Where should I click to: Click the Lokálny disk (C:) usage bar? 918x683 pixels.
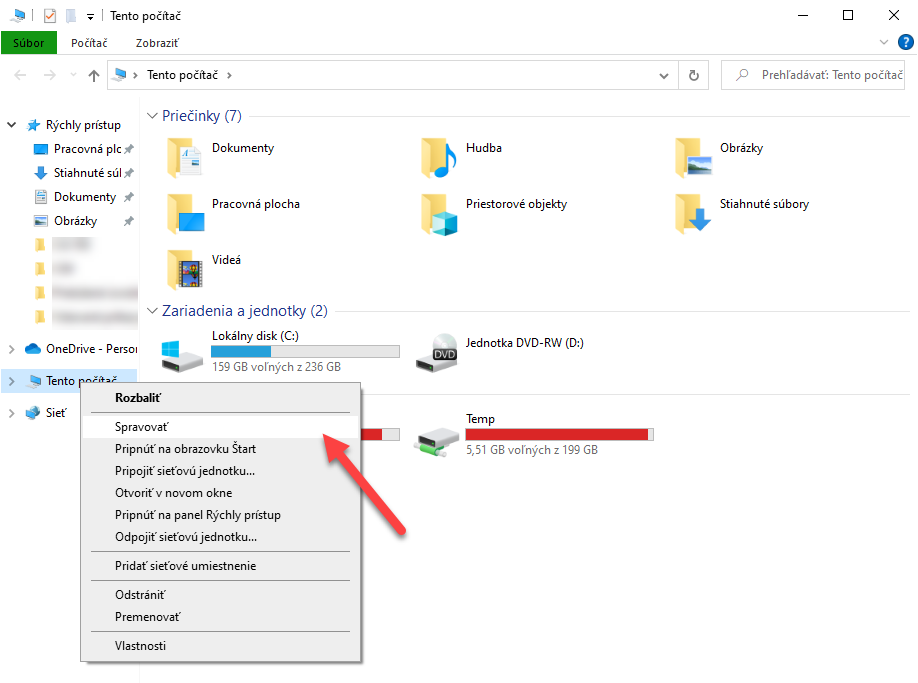pos(305,351)
